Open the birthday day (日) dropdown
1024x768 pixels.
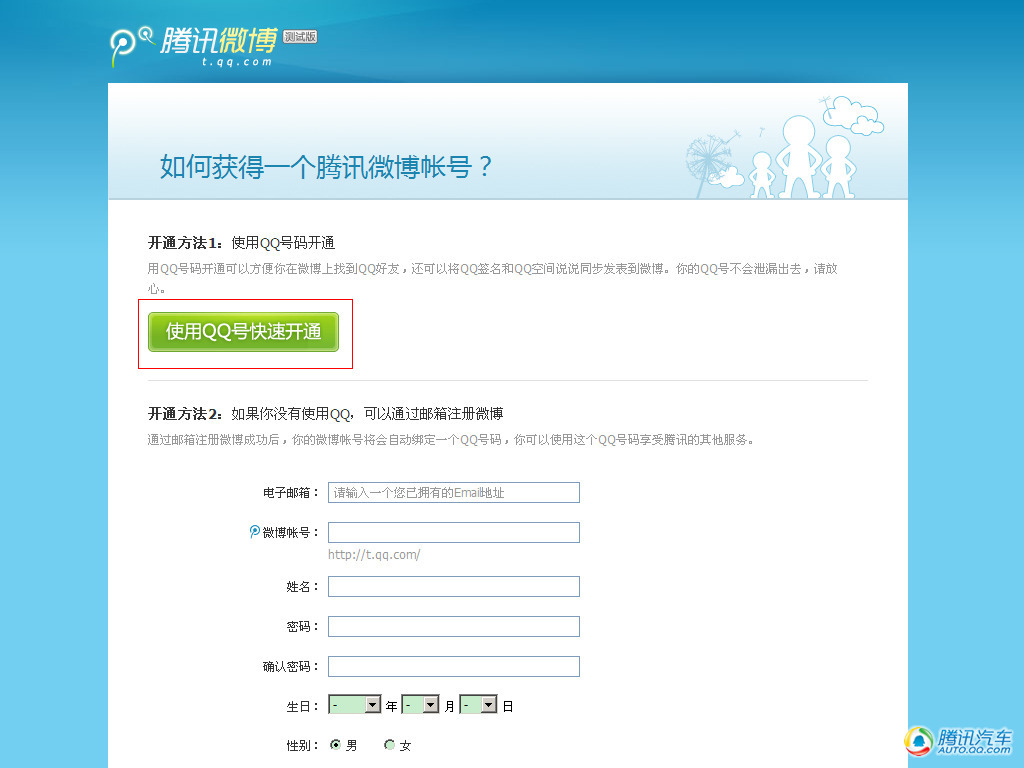tap(479, 705)
